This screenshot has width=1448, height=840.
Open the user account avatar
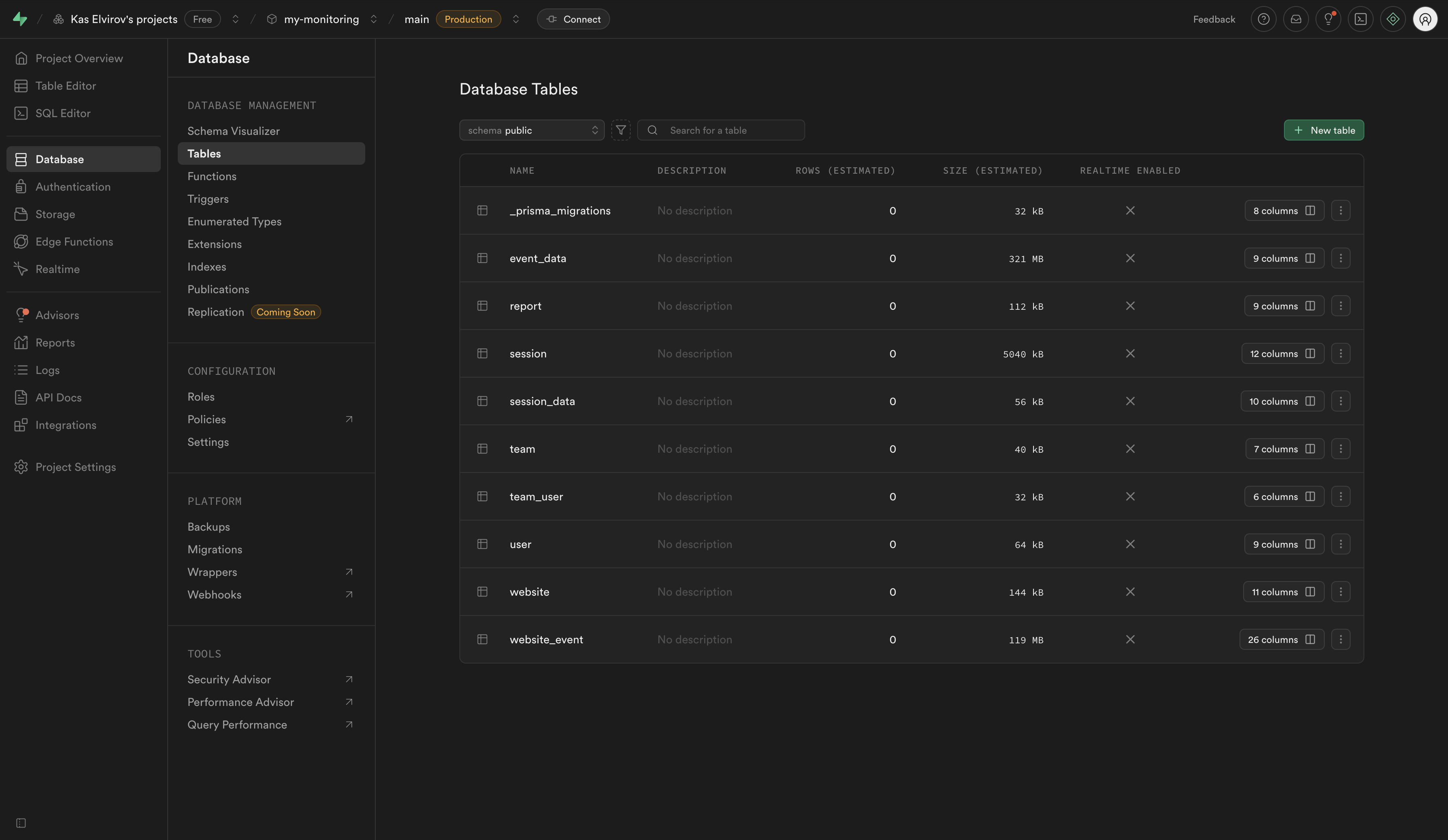(x=1425, y=19)
